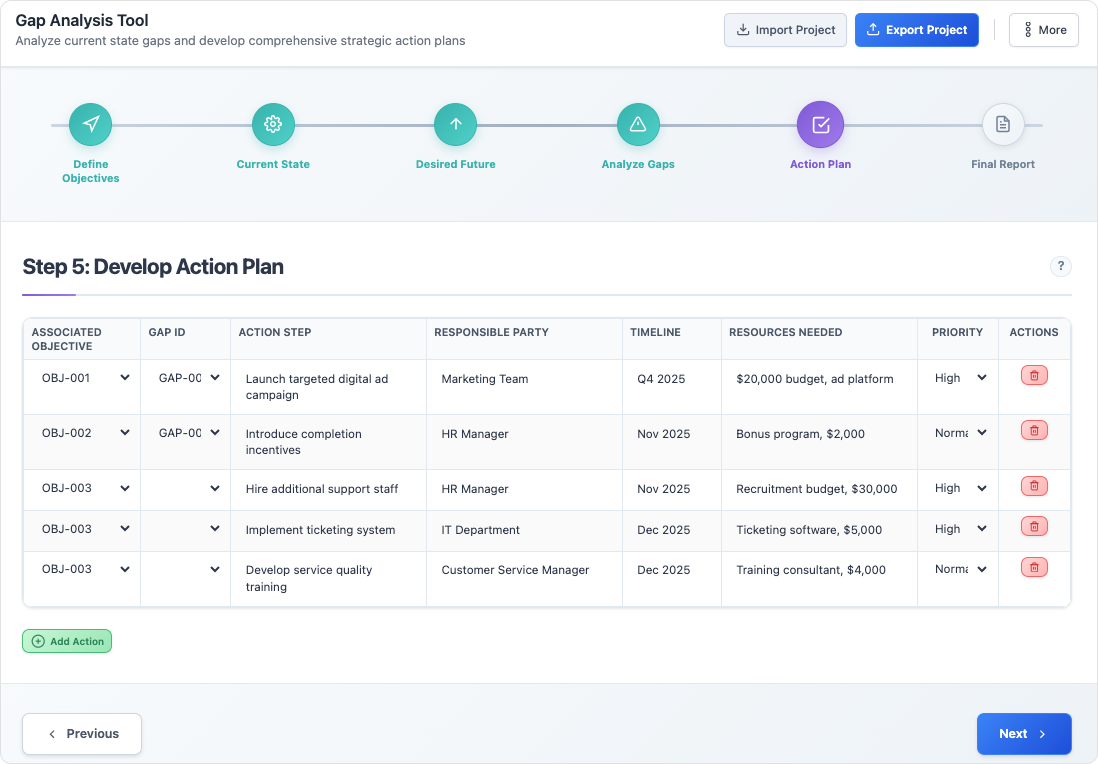Change priority for the Marketing Team row

958,377
